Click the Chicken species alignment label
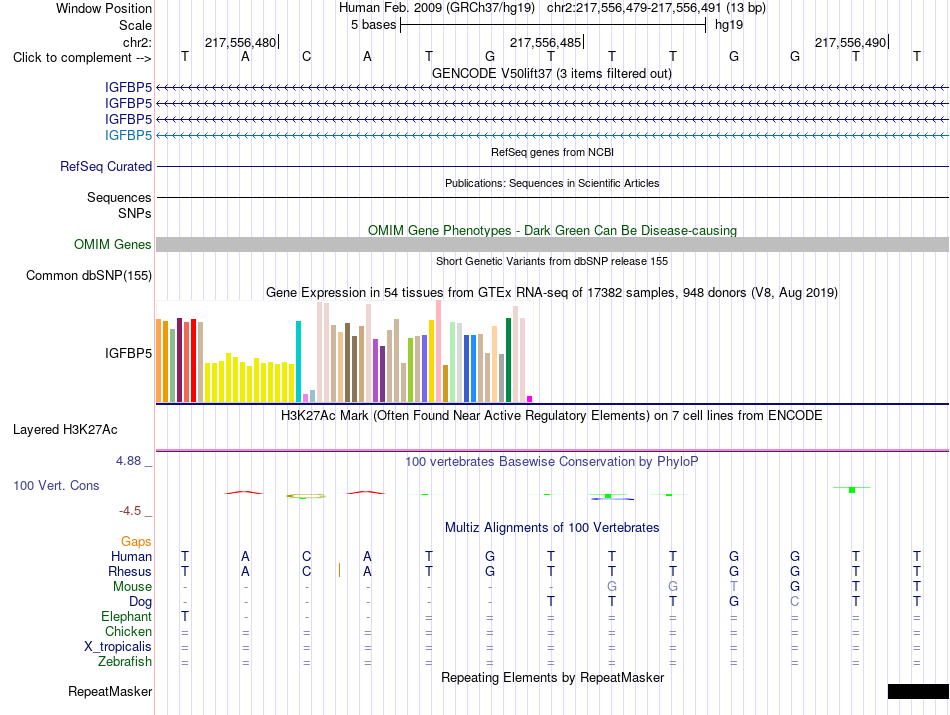Viewport: 950px width, 715px height. tap(128, 631)
